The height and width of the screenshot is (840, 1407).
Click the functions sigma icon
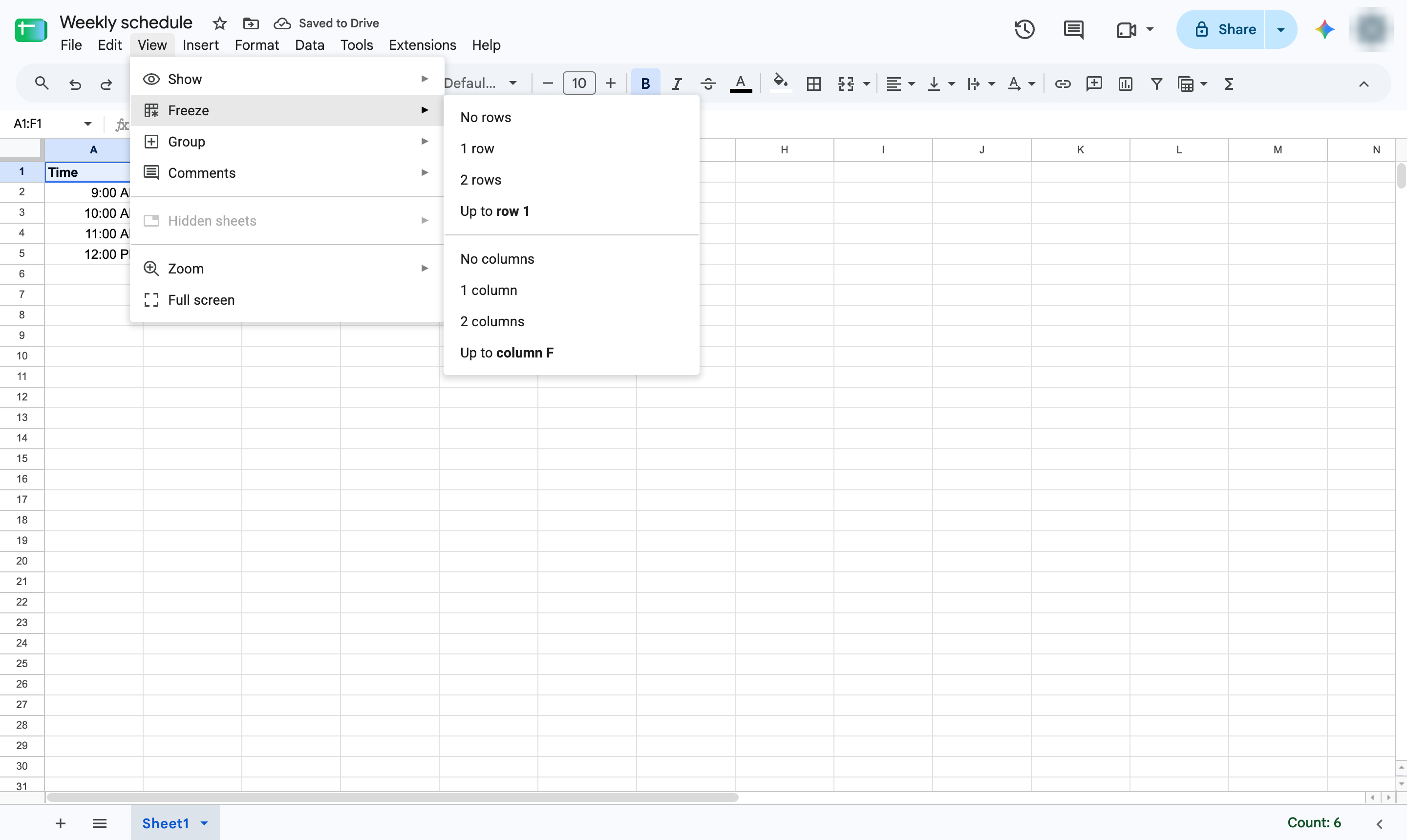coord(1229,84)
